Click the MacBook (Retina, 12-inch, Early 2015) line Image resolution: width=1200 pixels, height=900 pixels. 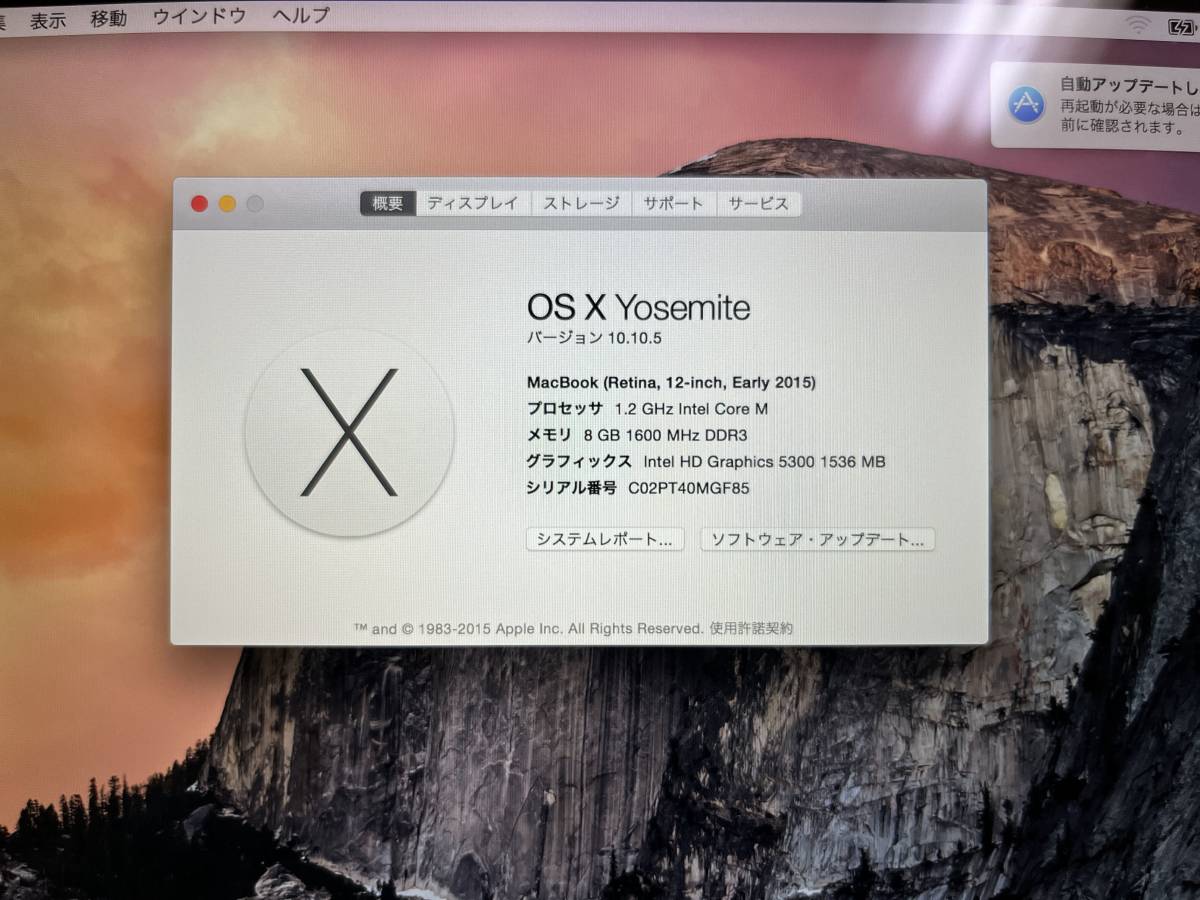pos(671,382)
